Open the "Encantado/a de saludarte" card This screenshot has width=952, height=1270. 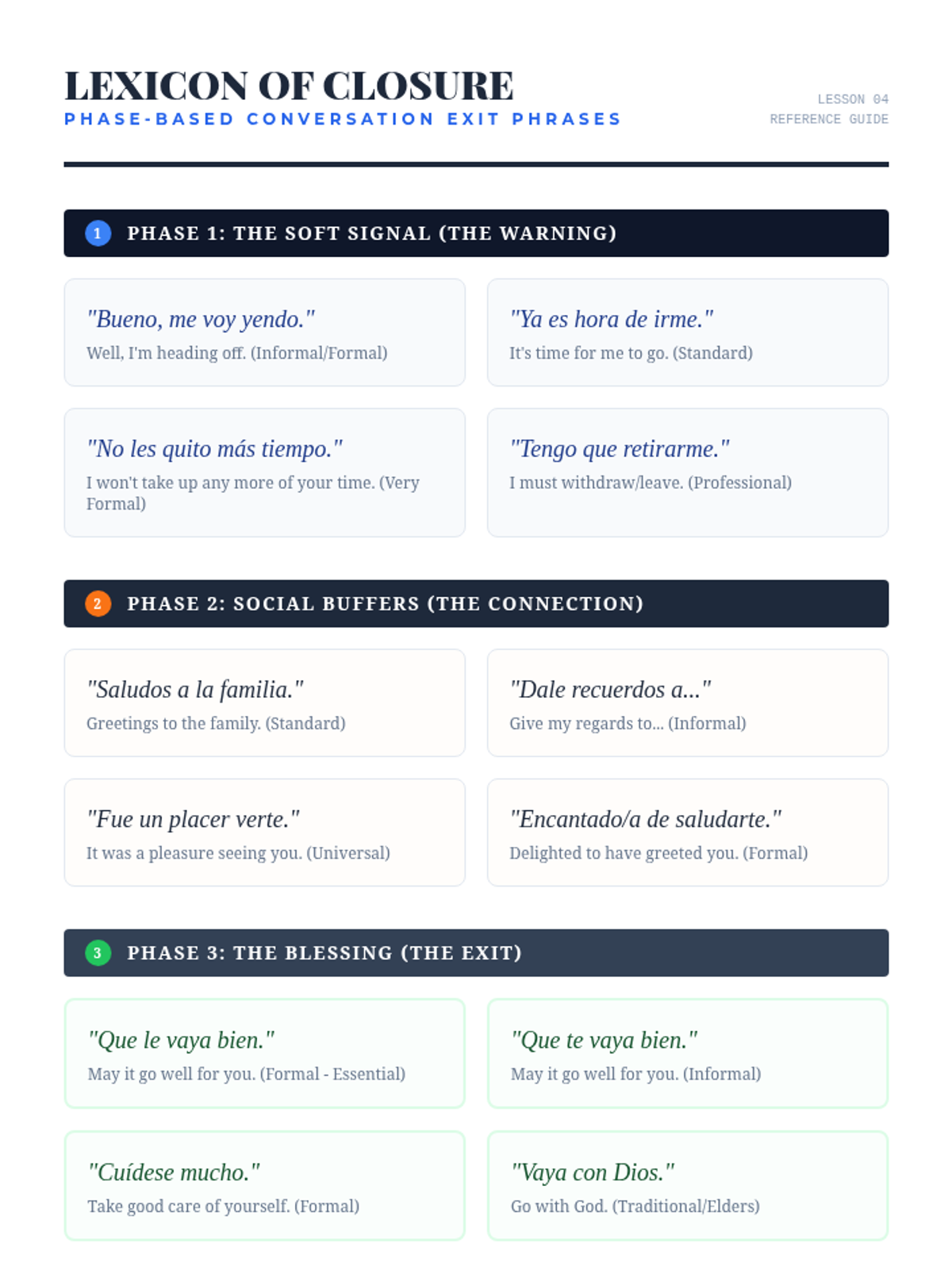click(x=687, y=833)
